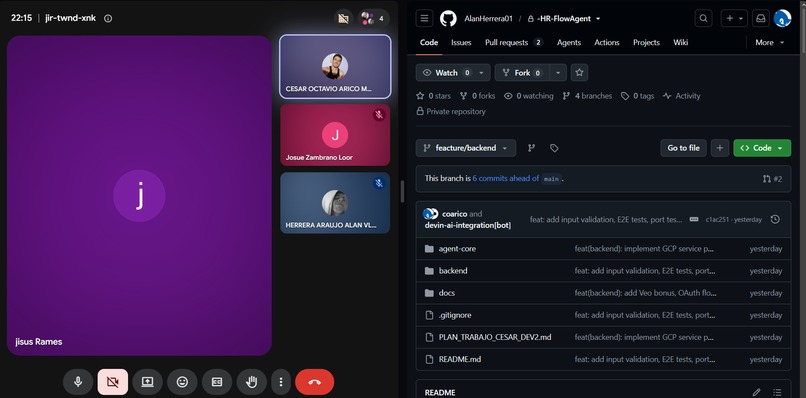Open Projects tab

click(x=646, y=43)
